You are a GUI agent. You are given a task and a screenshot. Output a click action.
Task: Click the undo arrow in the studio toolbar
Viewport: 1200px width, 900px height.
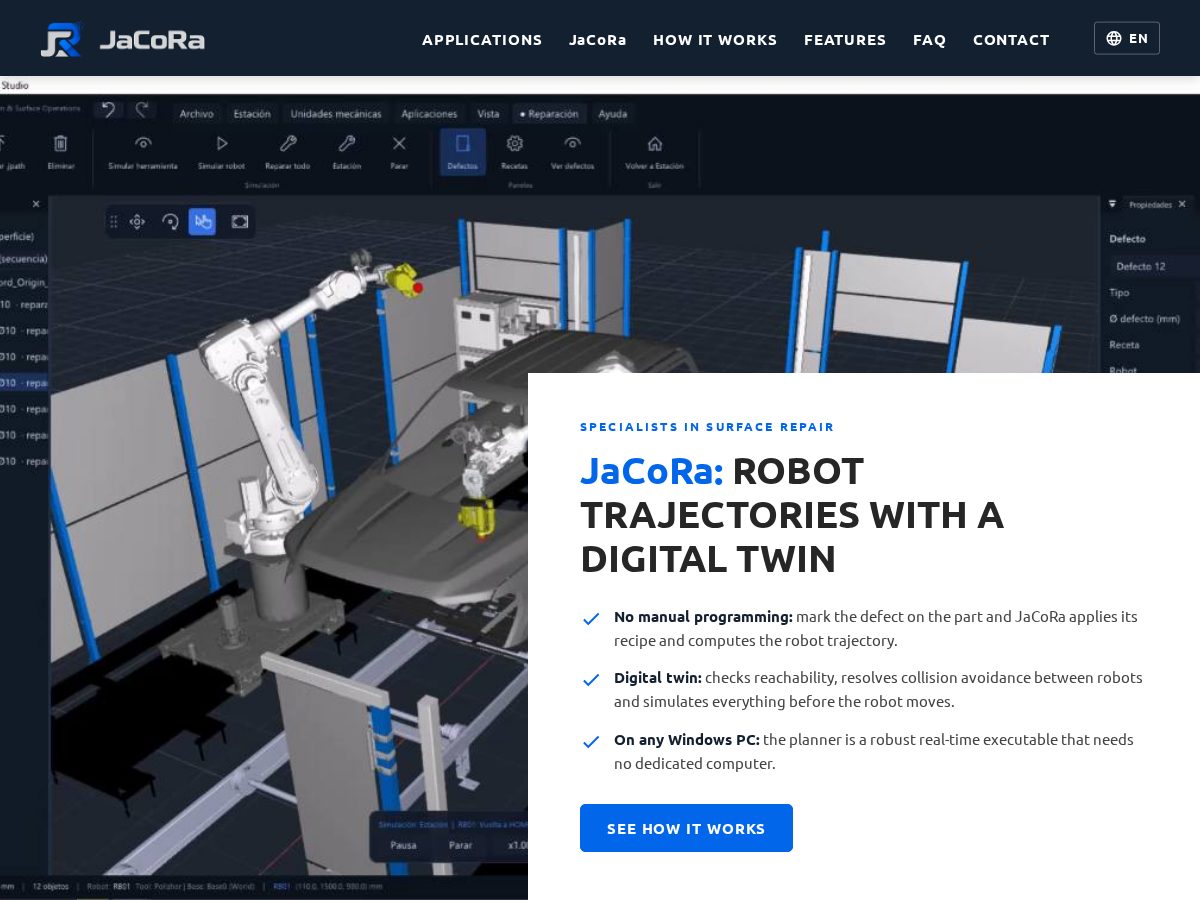[x=109, y=110]
